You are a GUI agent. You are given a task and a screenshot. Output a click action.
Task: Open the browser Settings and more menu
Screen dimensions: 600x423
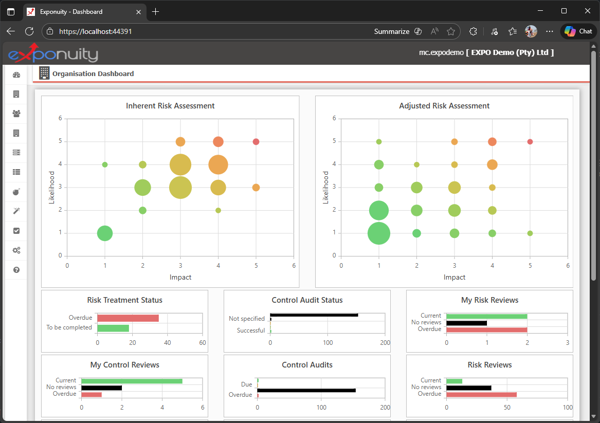click(550, 31)
